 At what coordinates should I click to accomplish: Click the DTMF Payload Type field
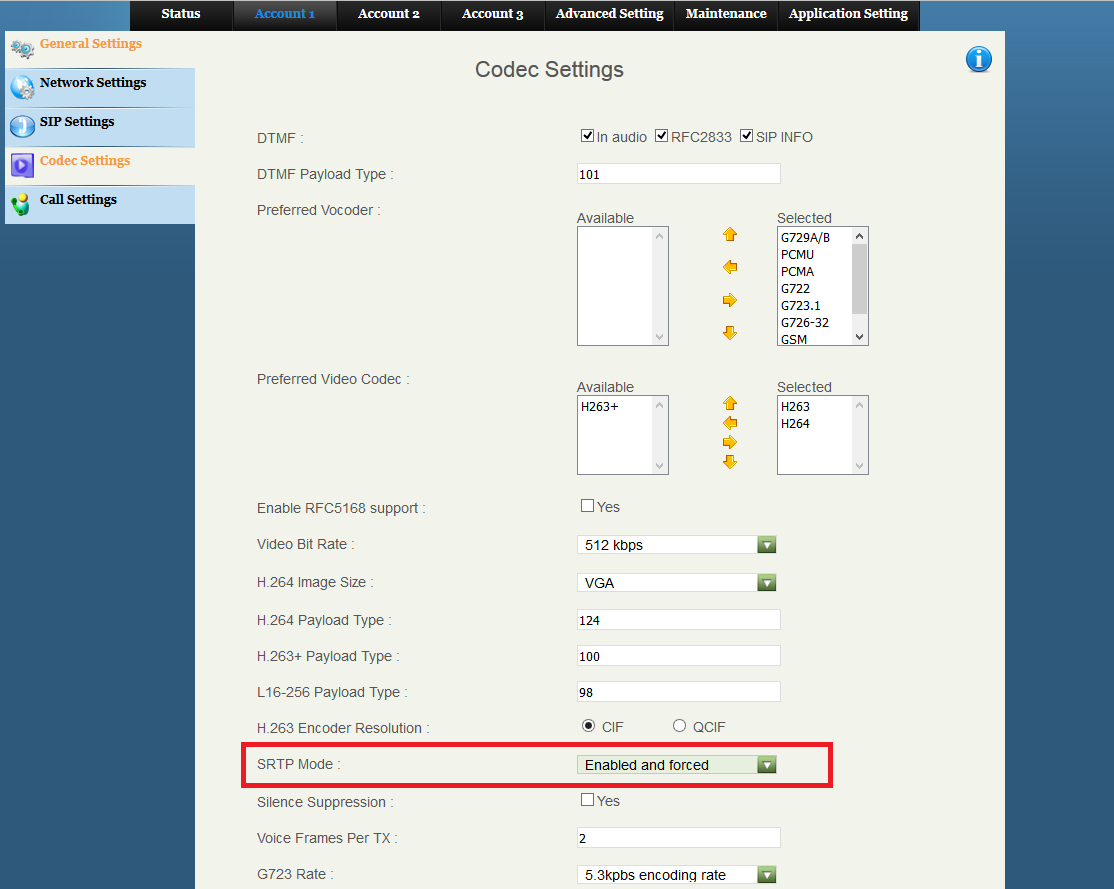678,174
